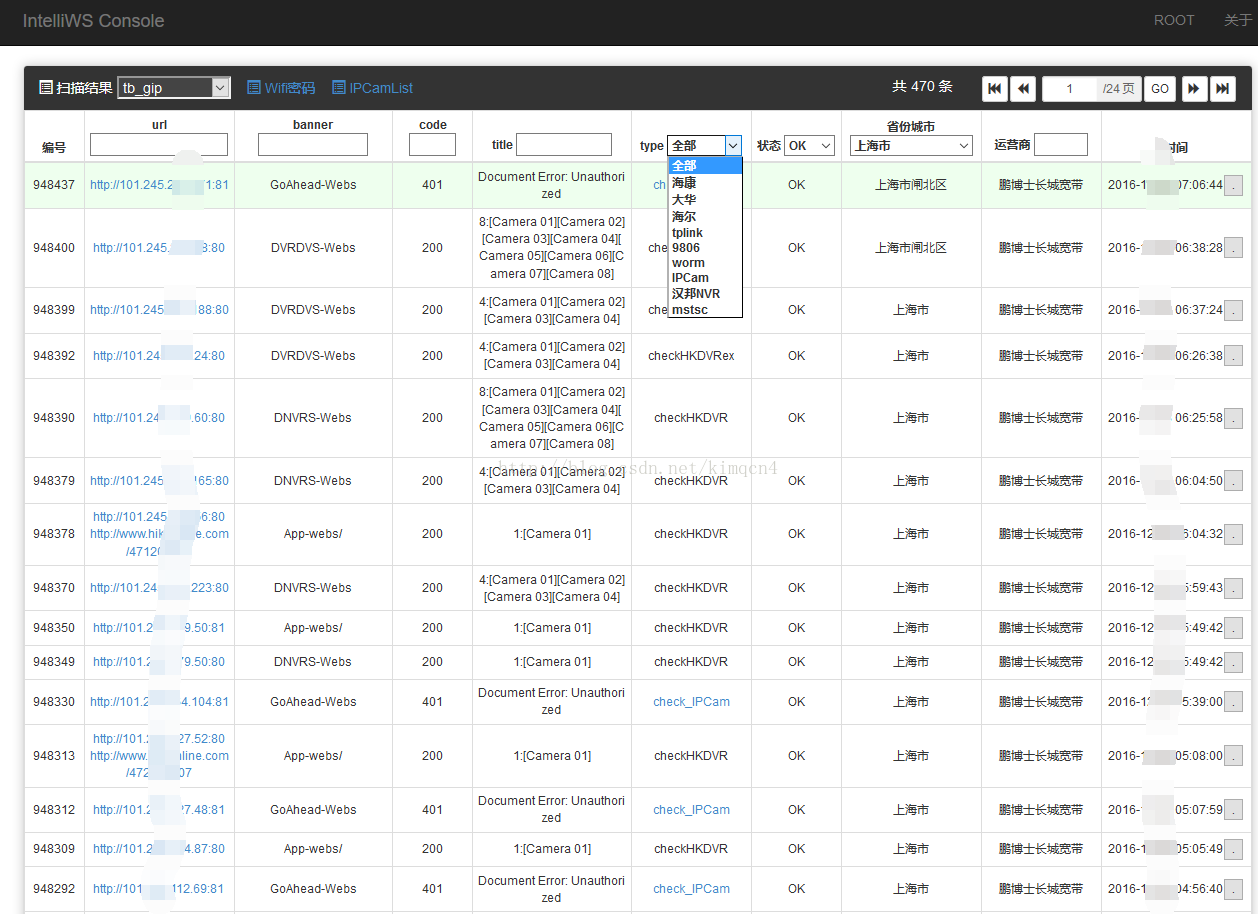Click the small button at row 948399's end

1233,310
